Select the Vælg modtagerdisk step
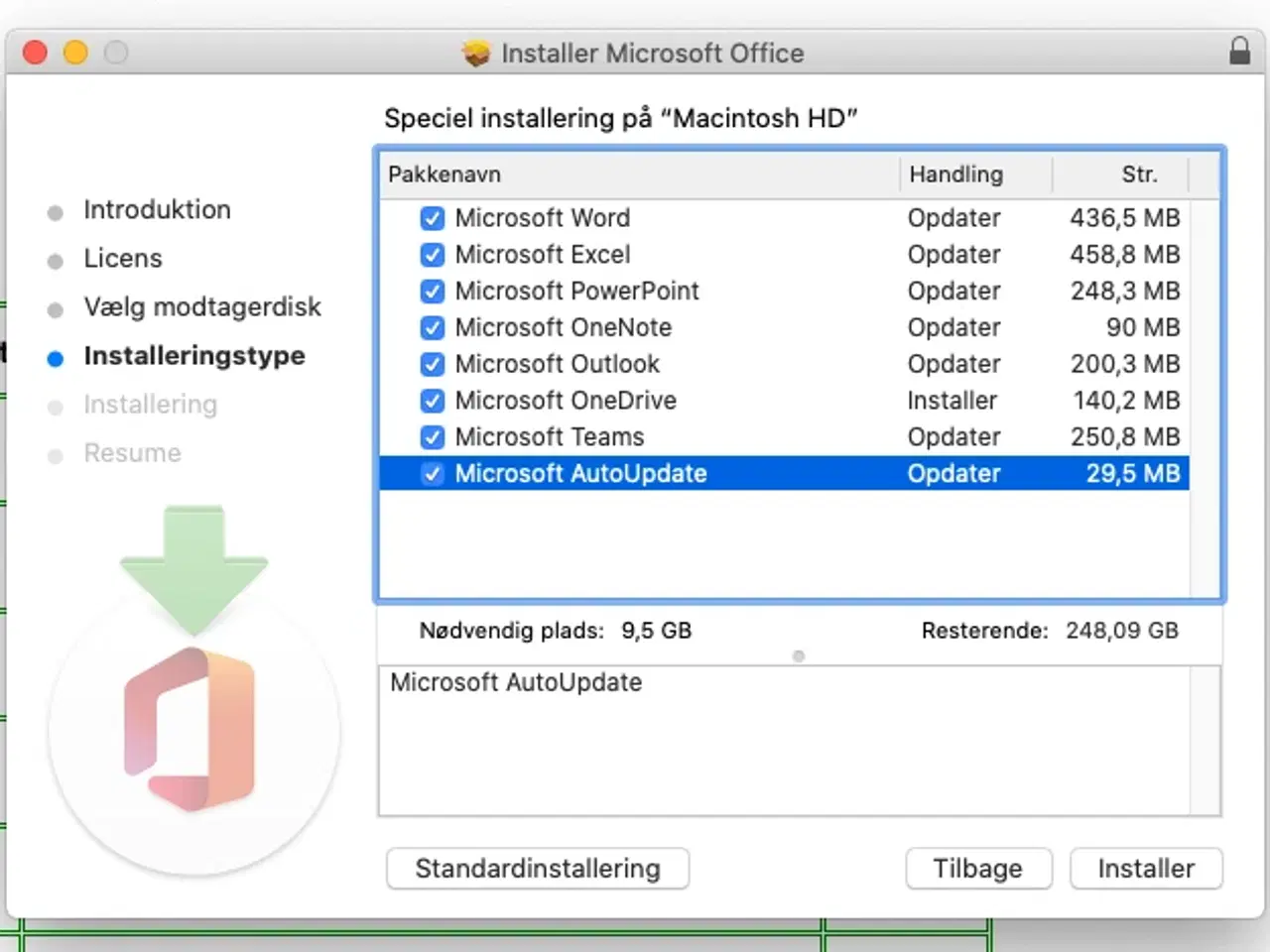 click(202, 307)
